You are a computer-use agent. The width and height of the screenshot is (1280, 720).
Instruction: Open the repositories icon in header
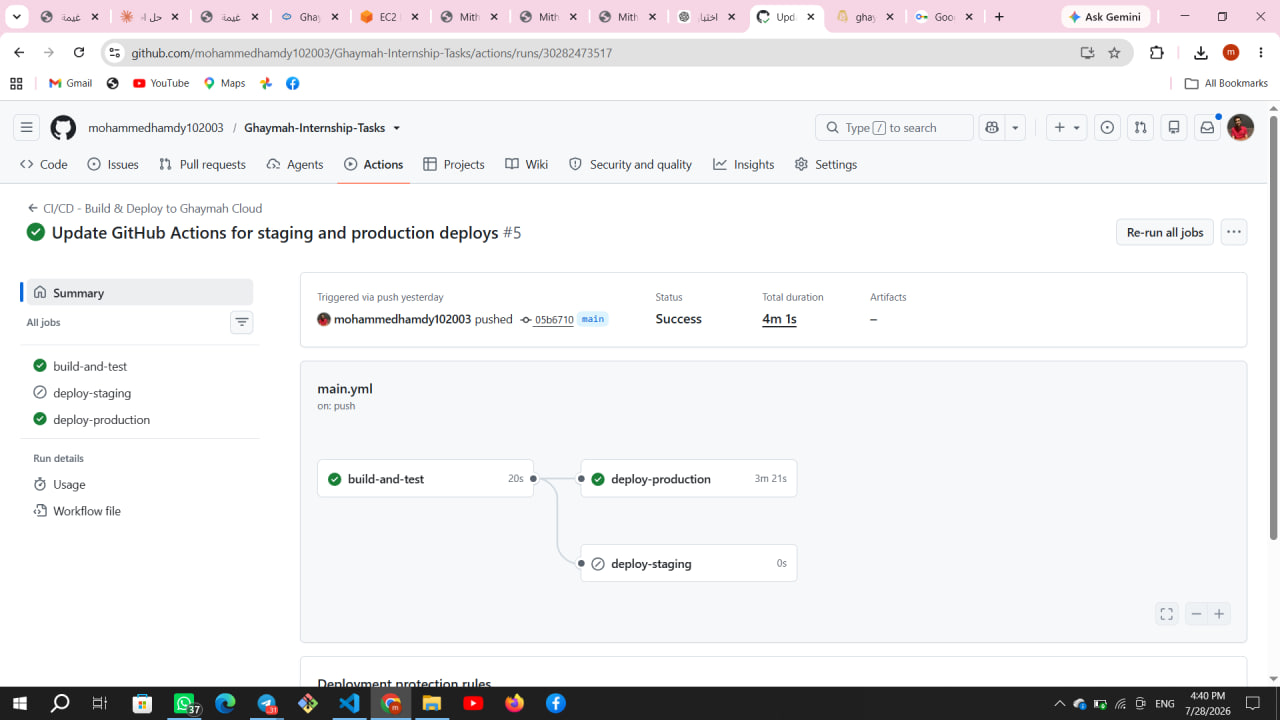[1174, 127]
